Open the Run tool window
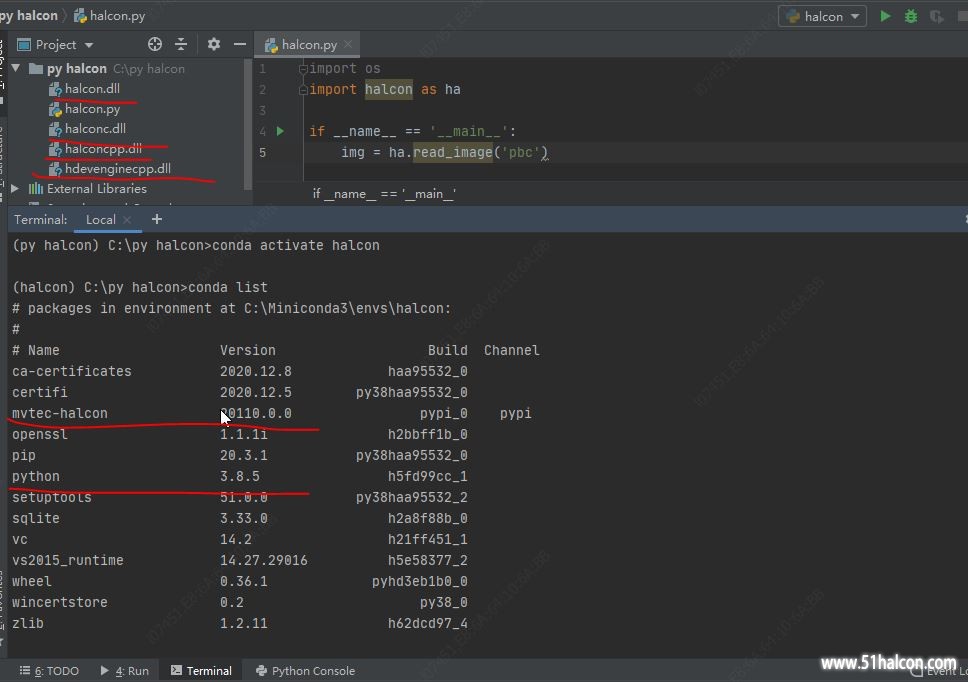 (x=124, y=670)
